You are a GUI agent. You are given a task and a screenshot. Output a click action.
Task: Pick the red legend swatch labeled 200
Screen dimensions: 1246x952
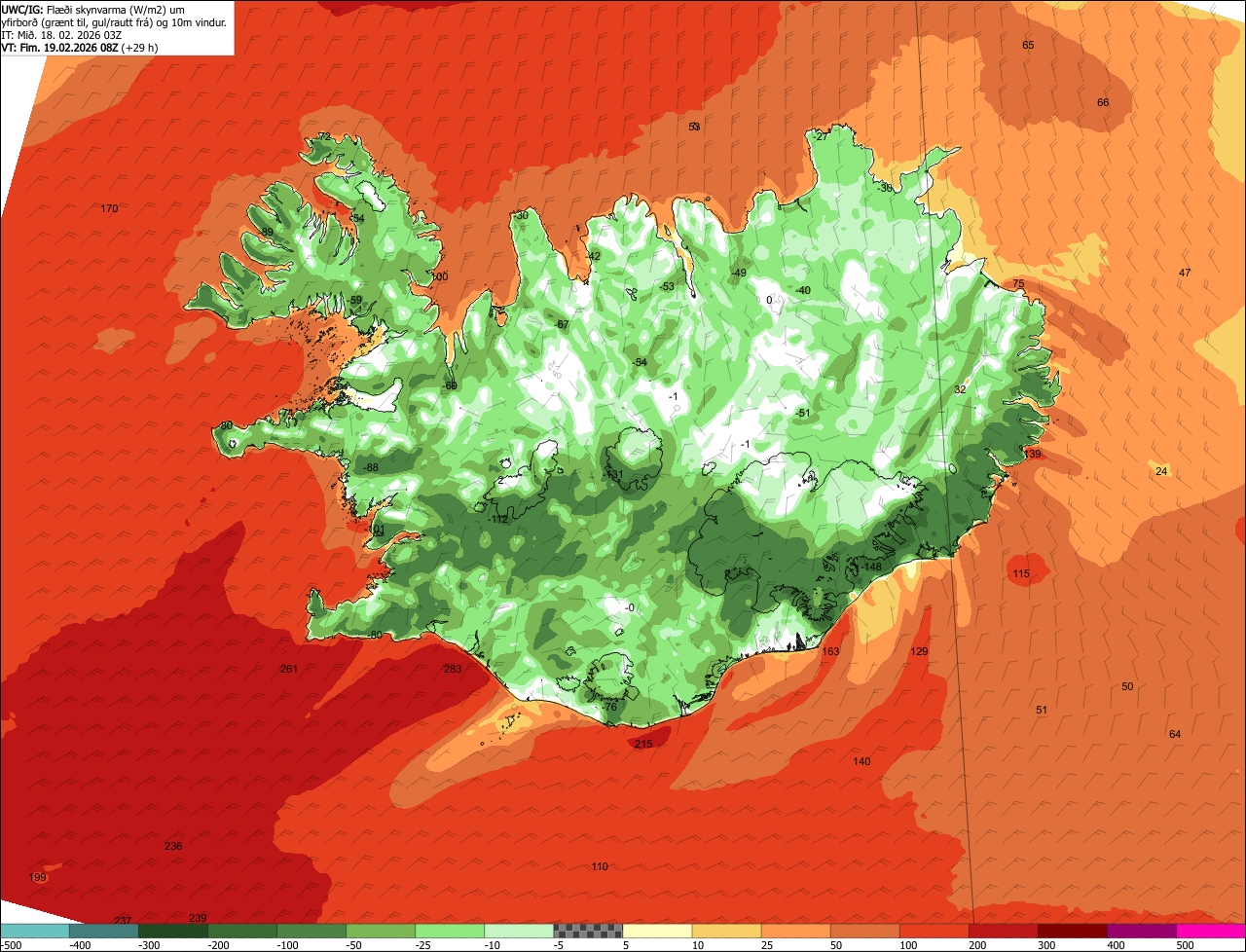coord(1004,931)
